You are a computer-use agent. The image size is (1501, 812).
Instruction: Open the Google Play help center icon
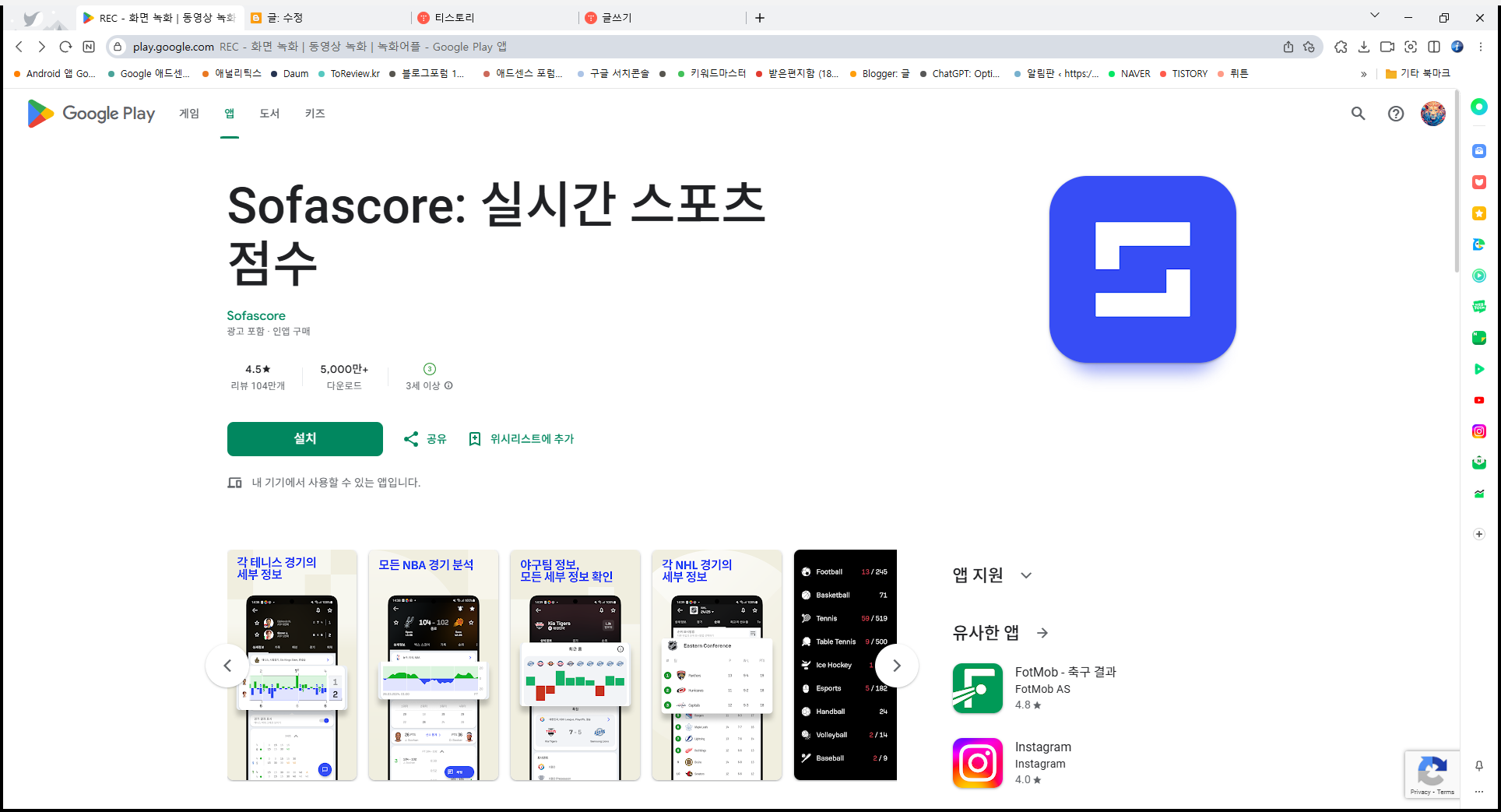pos(1396,114)
